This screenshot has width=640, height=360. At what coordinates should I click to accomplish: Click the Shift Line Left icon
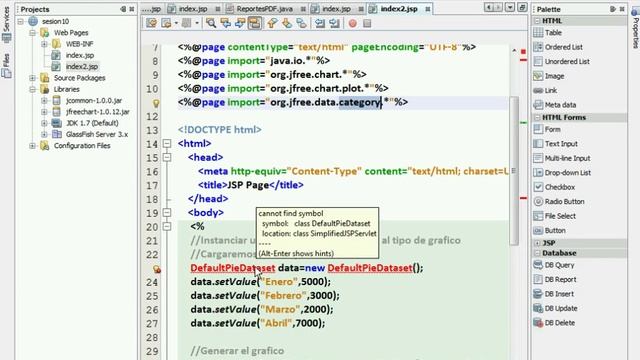pyautogui.click(x=320, y=23)
